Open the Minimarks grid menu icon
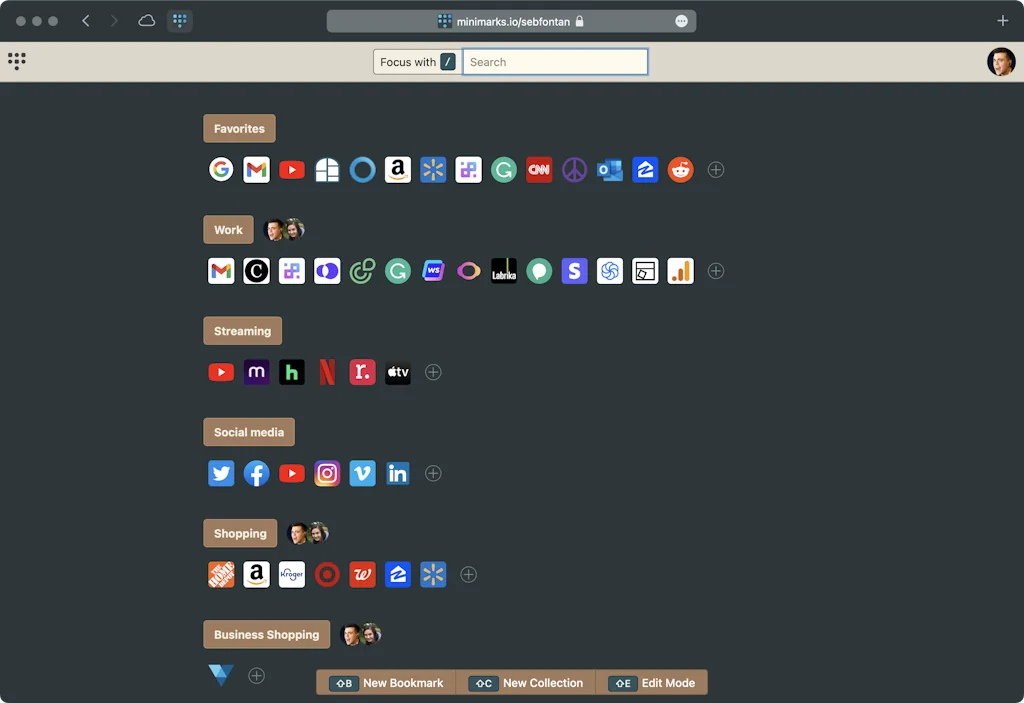This screenshot has width=1024, height=703. (x=17, y=61)
